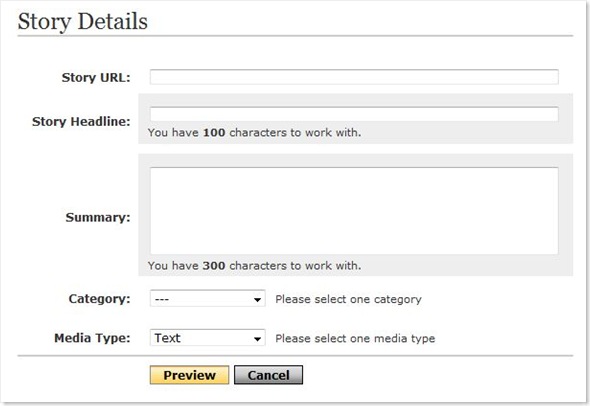Image resolution: width=590 pixels, height=406 pixels.
Task: Click the Preview button
Action: 189,375
